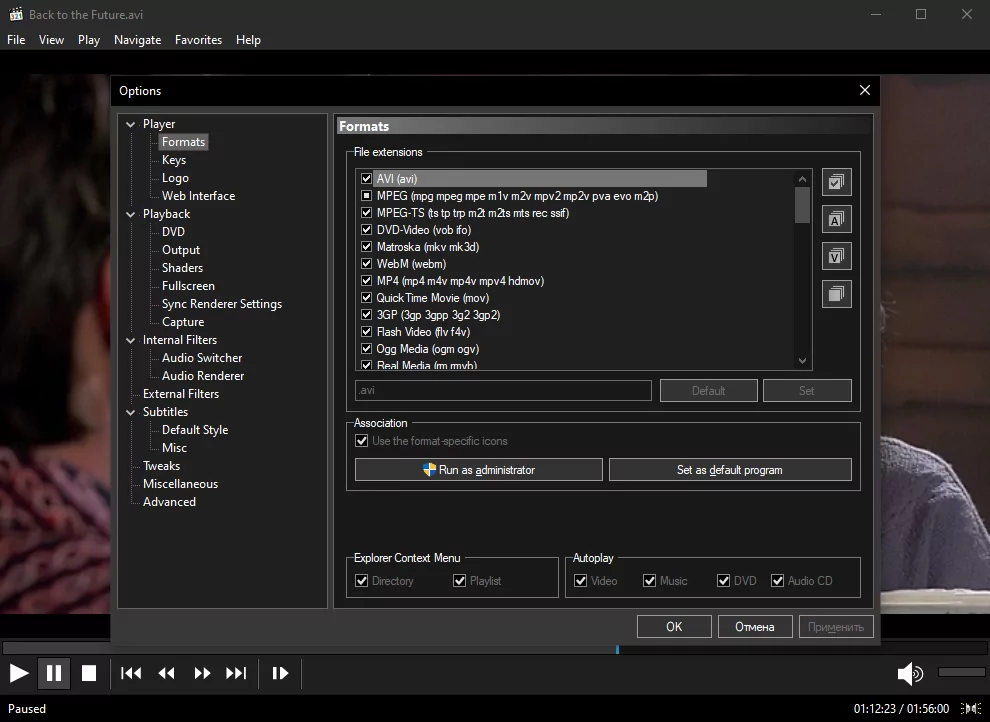990x722 pixels.
Task: Click the seek bar position marker
Action: click(617, 649)
